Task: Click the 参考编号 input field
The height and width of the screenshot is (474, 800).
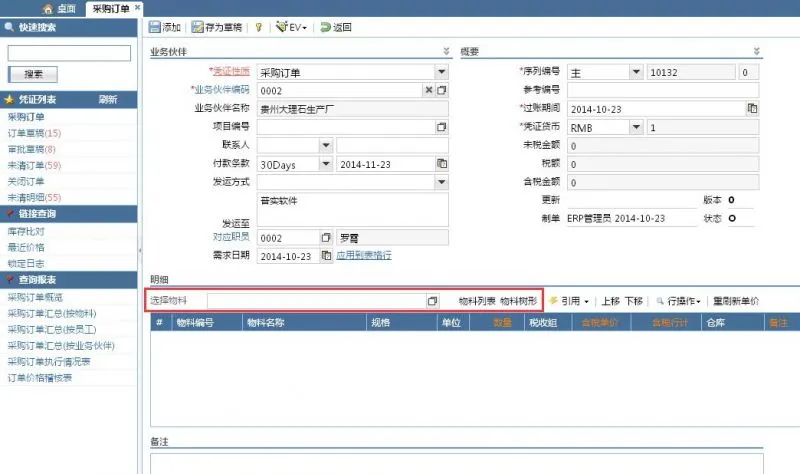Action: tap(663, 90)
